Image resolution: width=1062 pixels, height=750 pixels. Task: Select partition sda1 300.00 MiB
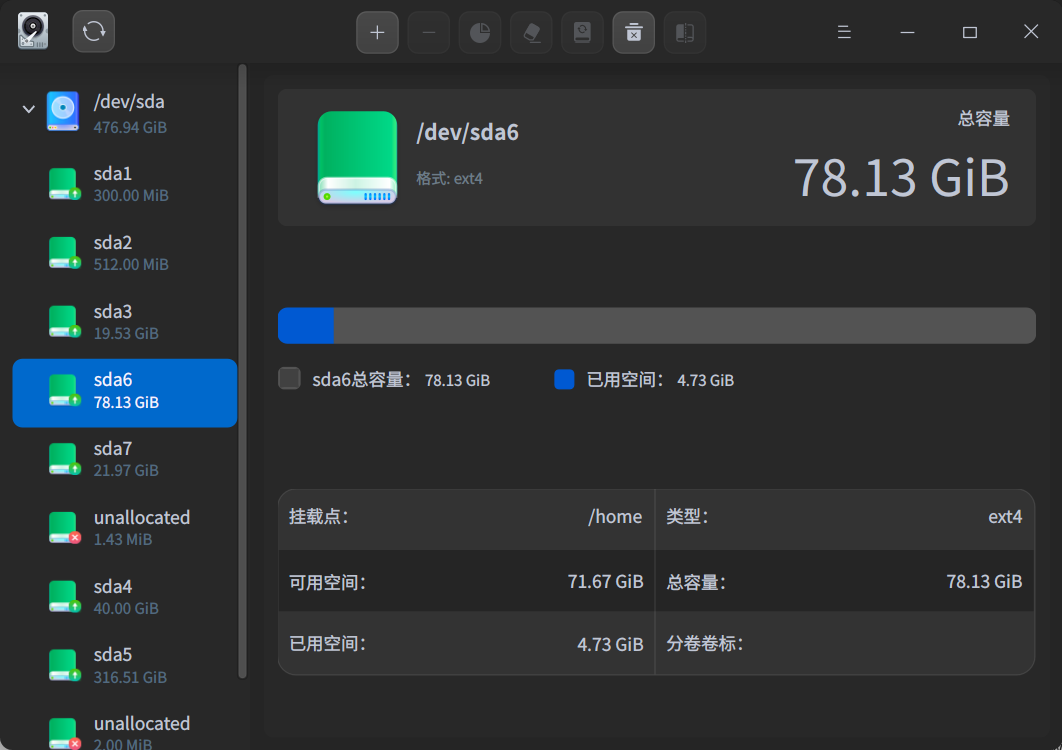[125, 184]
